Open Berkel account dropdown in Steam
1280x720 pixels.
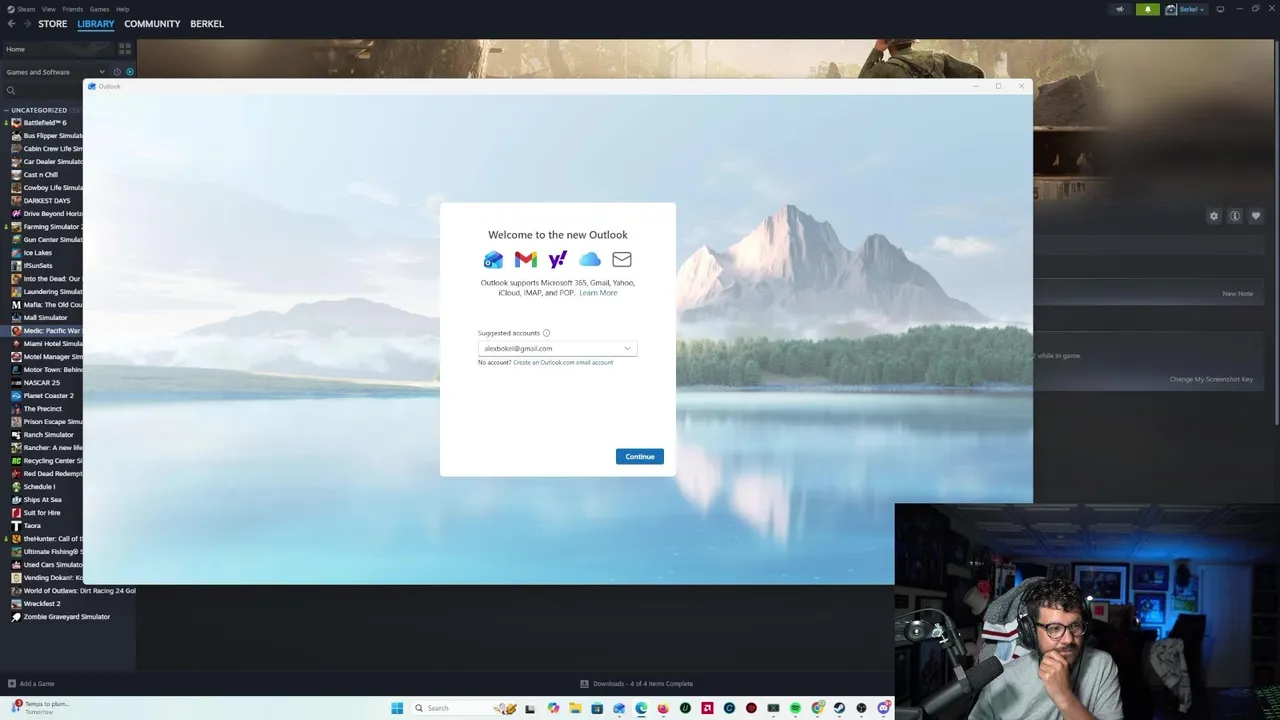(1185, 9)
